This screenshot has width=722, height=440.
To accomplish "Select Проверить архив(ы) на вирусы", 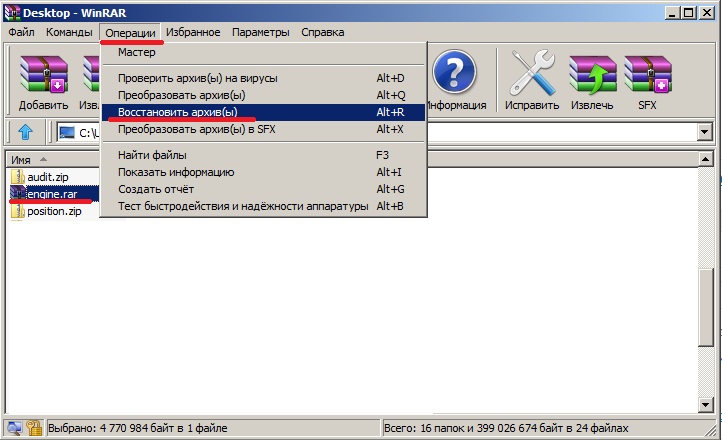I will pyautogui.click(x=197, y=78).
